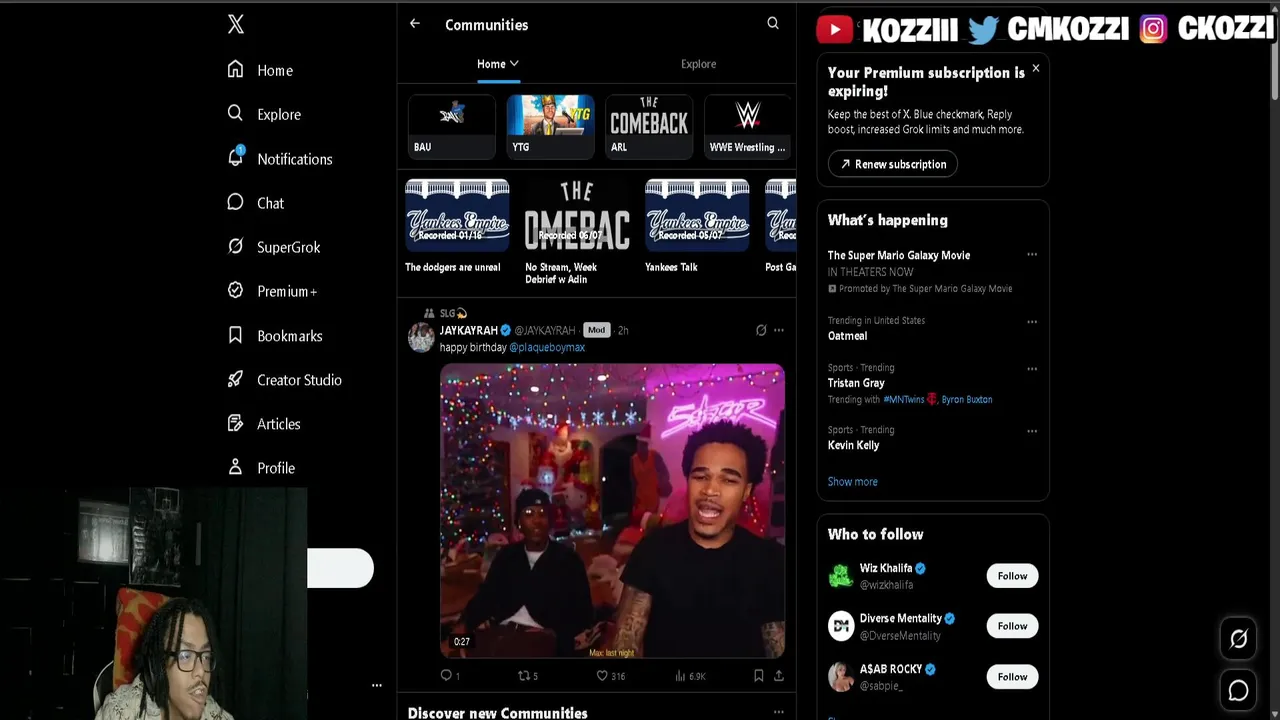Viewport: 1280px width, 720px height.
Task: Open Explore in the sidebar
Action: point(263,114)
